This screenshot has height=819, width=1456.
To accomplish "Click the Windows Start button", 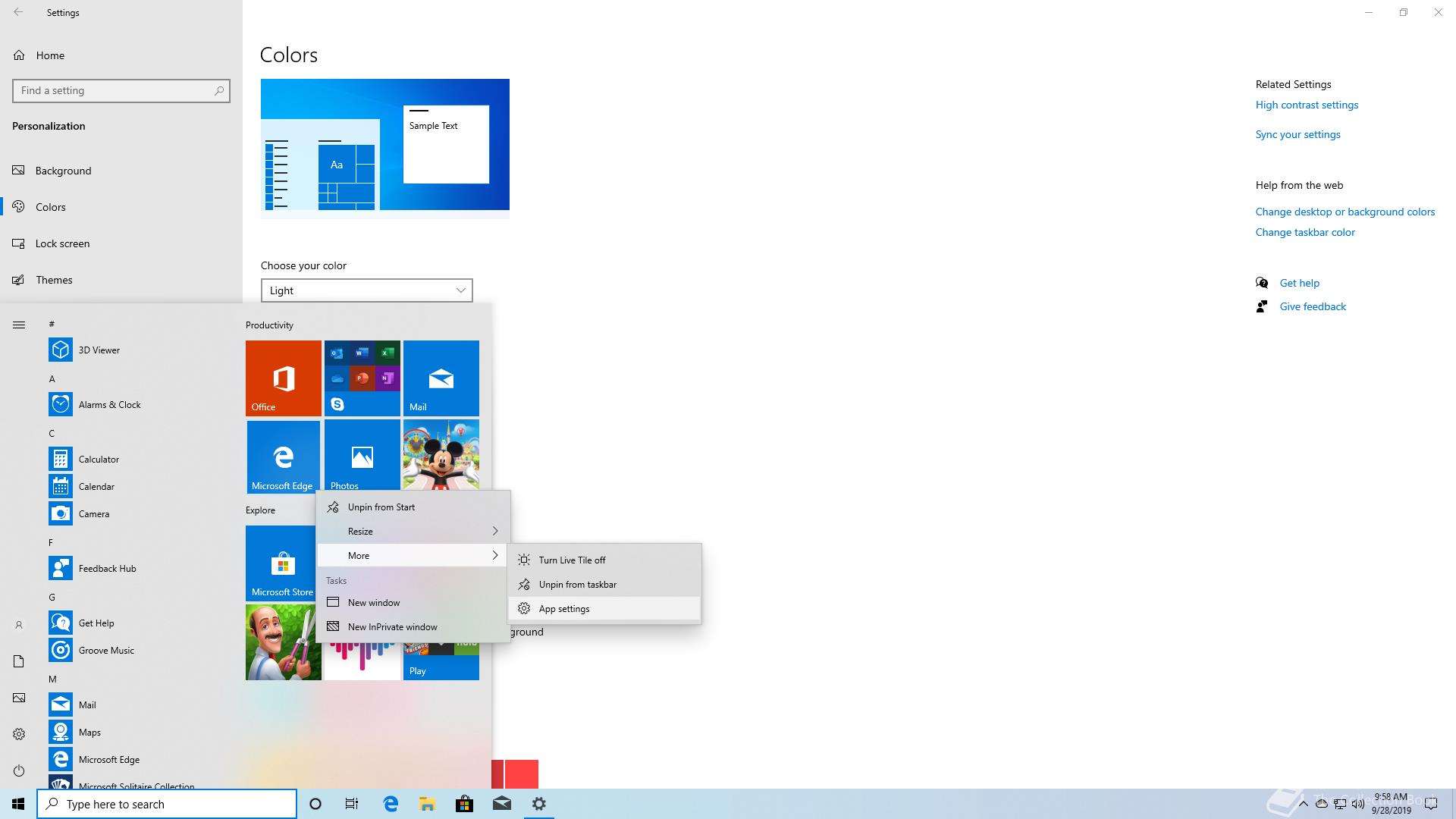I will (18, 804).
